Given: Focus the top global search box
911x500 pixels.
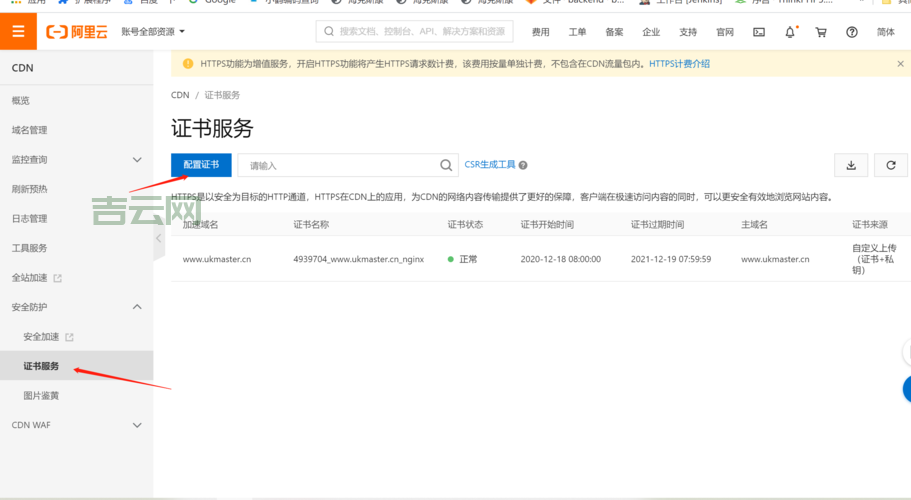Looking at the screenshot, I should tap(414, 31).
